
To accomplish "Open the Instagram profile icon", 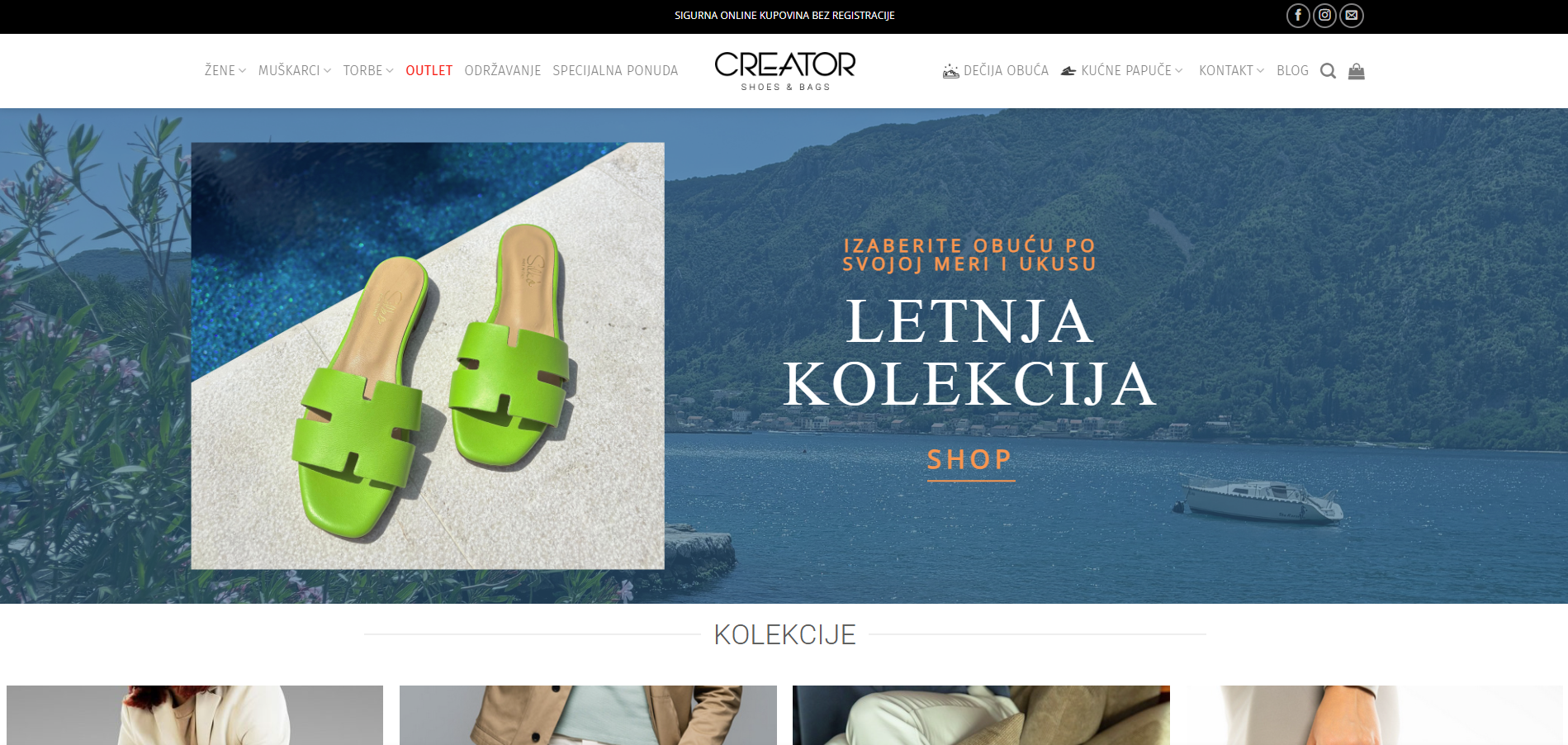I will point(1324,15).
